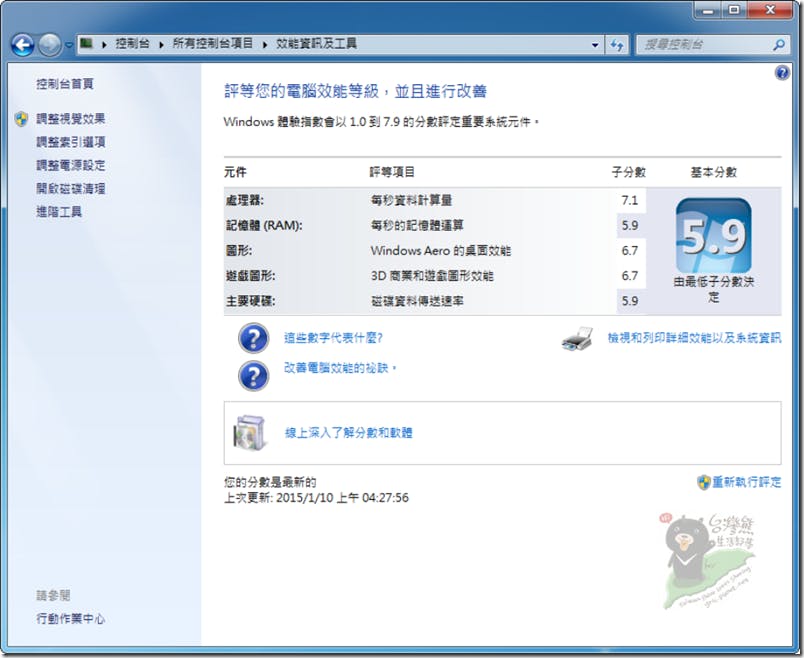Click 重新執行評定 to rerun assessment
Viewport: 804px width, 658px height.
click(747, 482)
